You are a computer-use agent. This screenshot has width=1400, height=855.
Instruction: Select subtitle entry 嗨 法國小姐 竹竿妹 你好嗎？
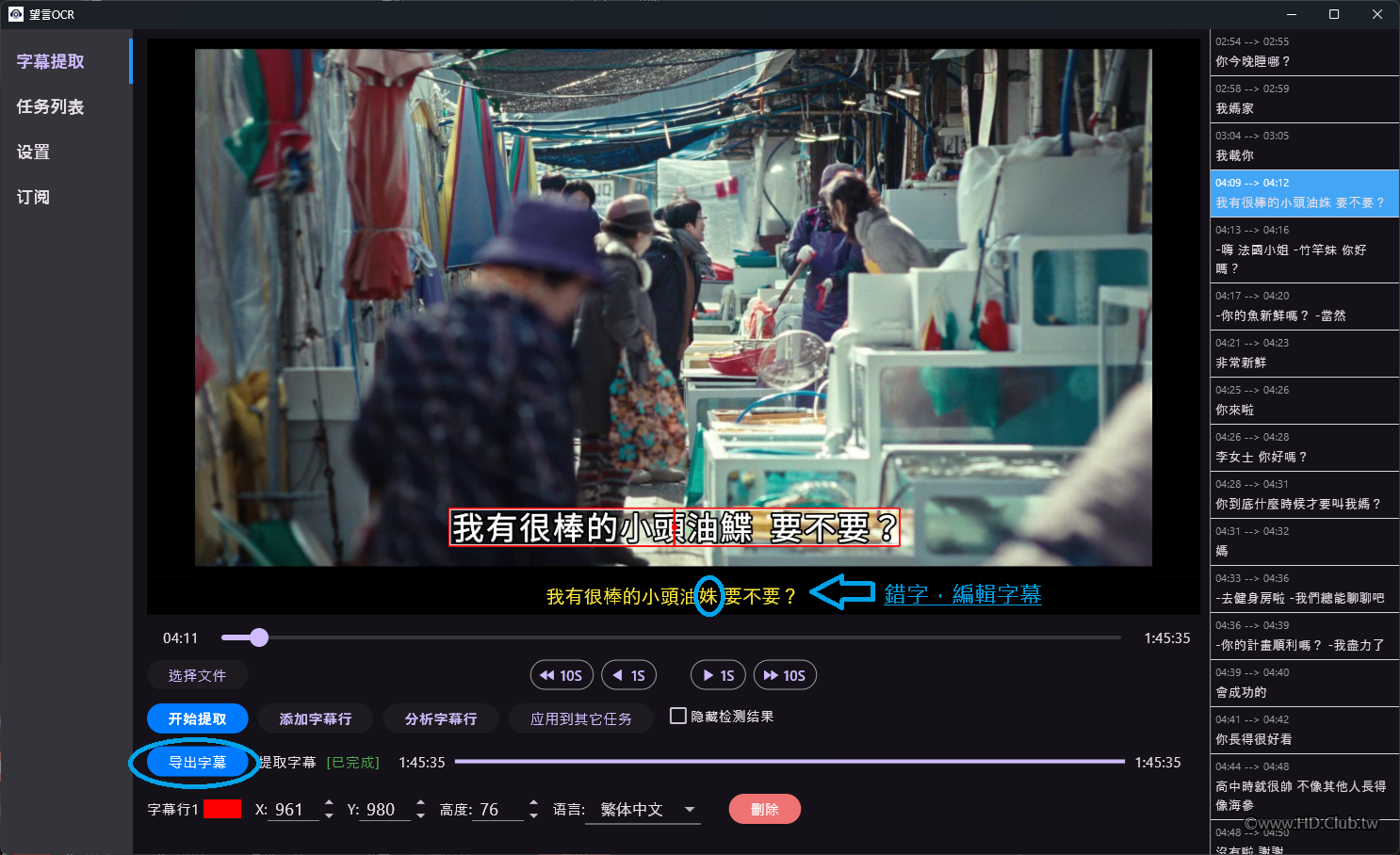pos(1305,250)
